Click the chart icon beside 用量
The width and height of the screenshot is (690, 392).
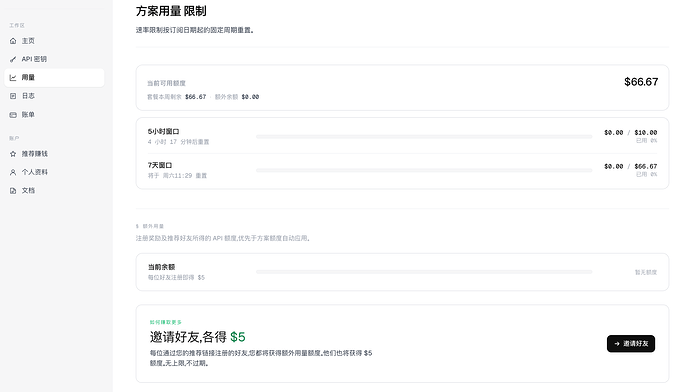coord(13,77)
